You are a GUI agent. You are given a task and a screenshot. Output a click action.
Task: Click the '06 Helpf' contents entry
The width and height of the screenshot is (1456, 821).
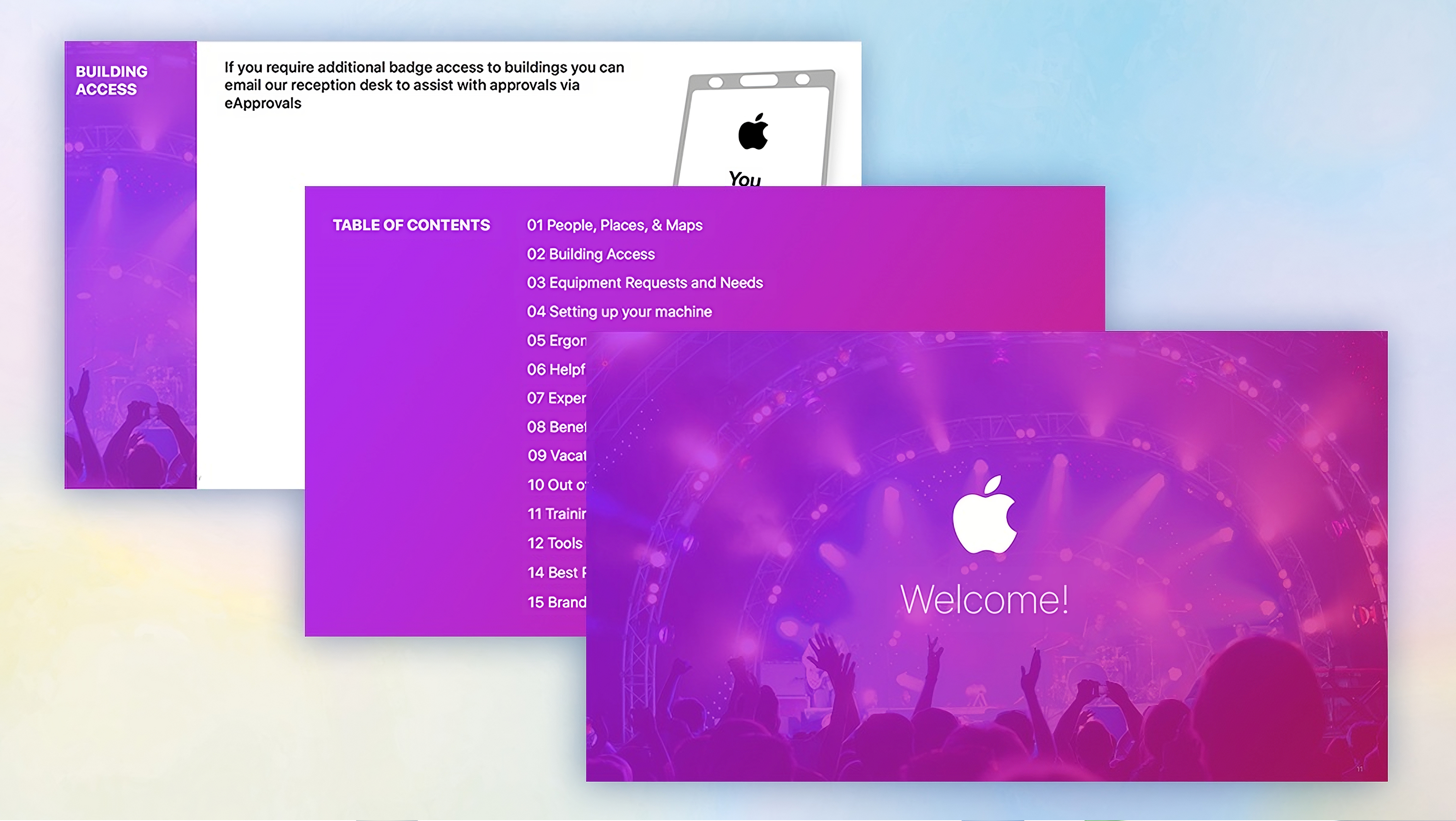click(555, 369)
